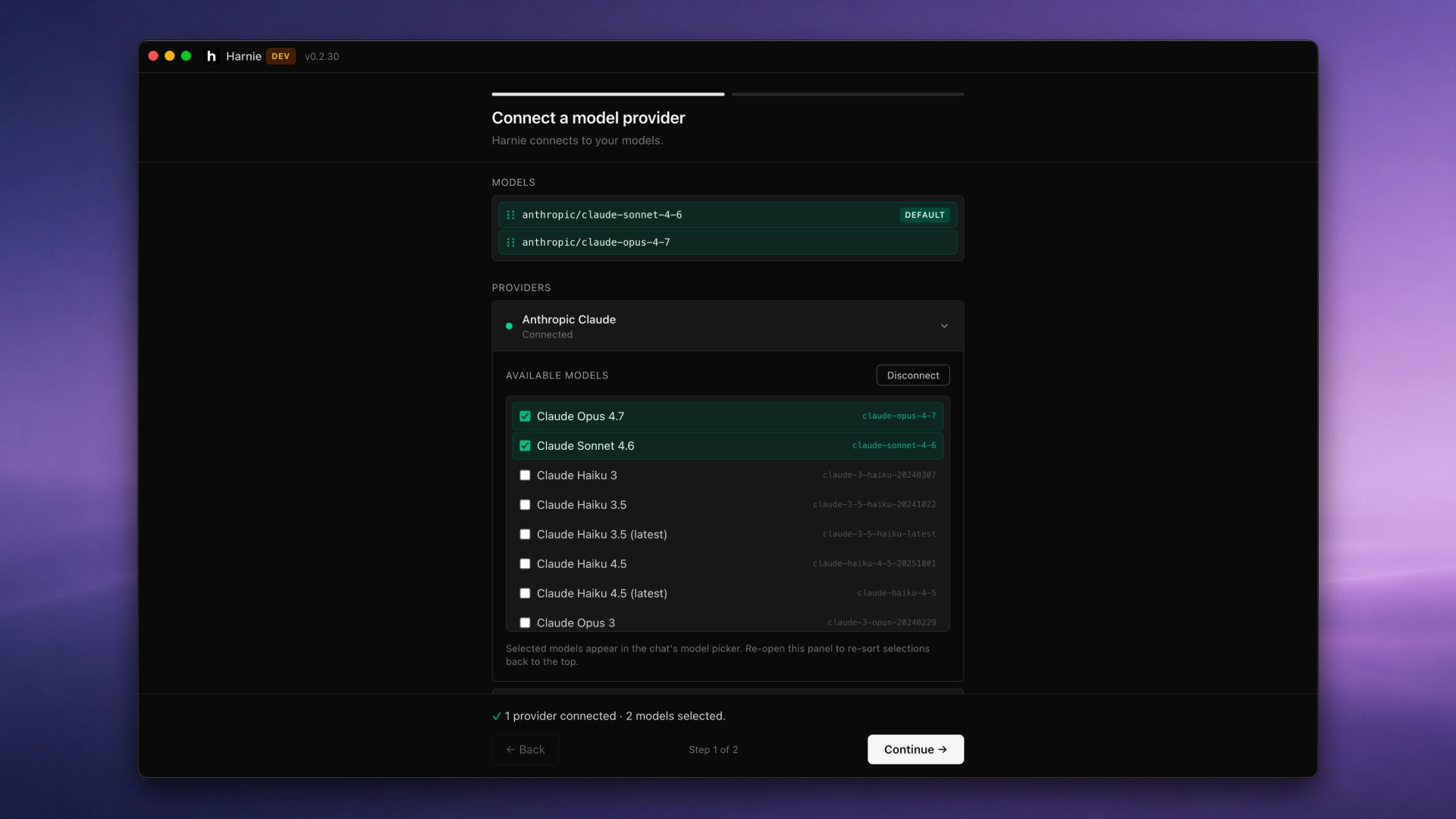Click the AVAILABLE MODELS section label
Image resolution: width=1456 pixels, height=819 pixels.
(557, 376)
